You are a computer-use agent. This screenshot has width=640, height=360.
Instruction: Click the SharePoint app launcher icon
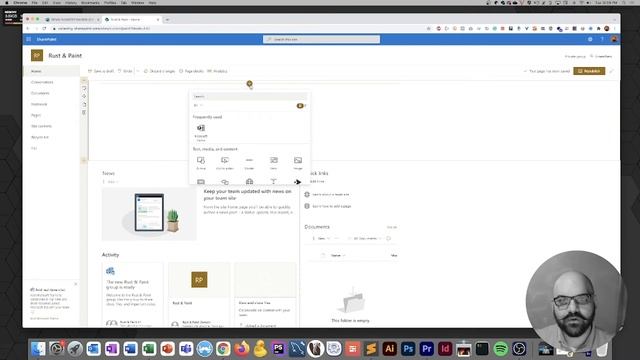click(29, 39)
